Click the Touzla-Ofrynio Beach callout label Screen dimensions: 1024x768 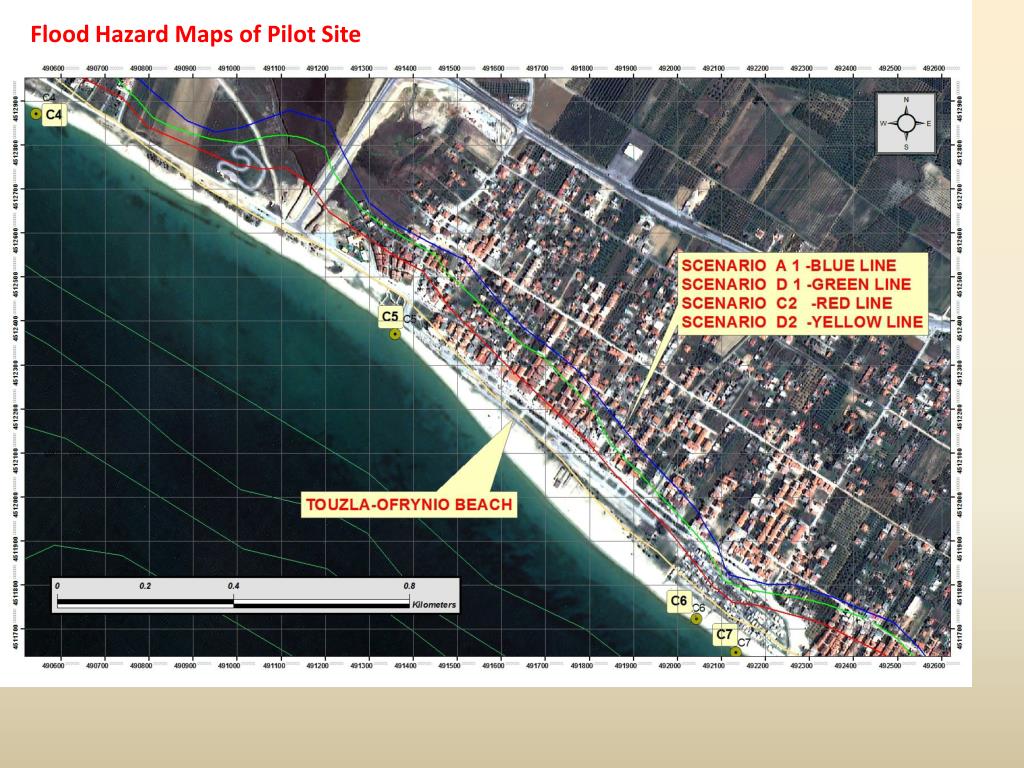tap(409, 505)
